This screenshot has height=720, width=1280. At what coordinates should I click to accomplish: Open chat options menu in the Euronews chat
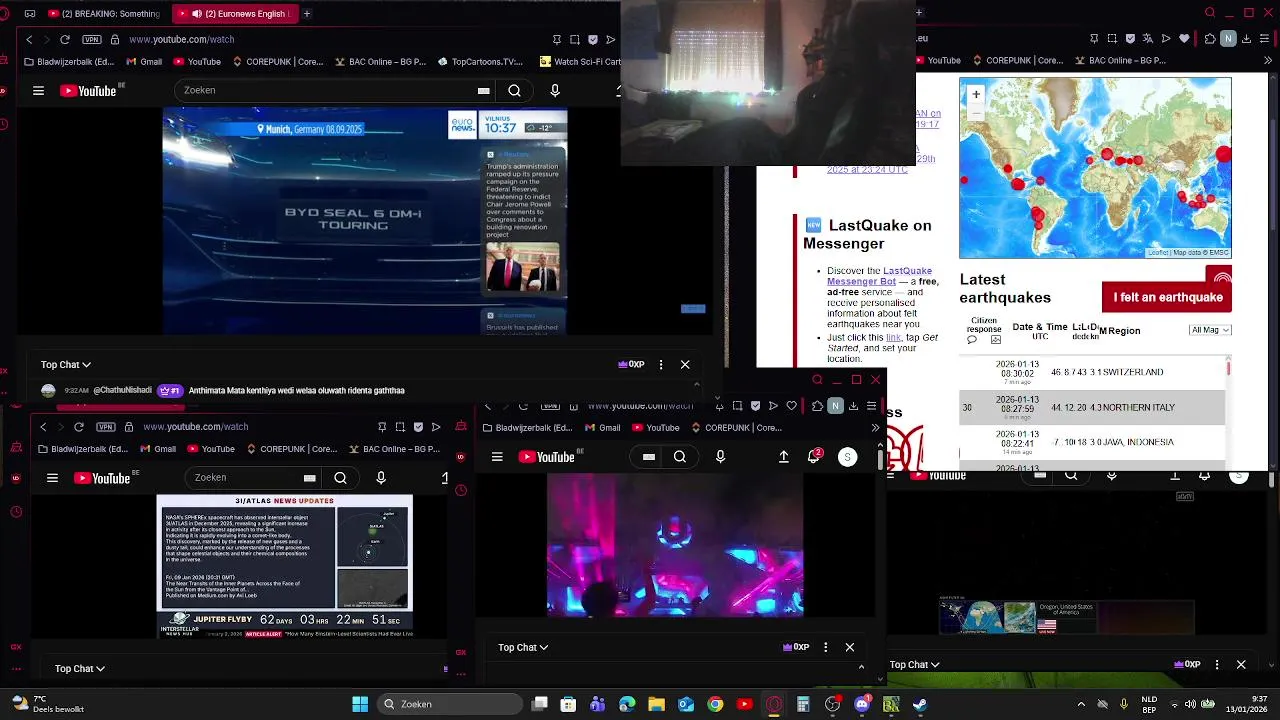(x=661, y=365)
